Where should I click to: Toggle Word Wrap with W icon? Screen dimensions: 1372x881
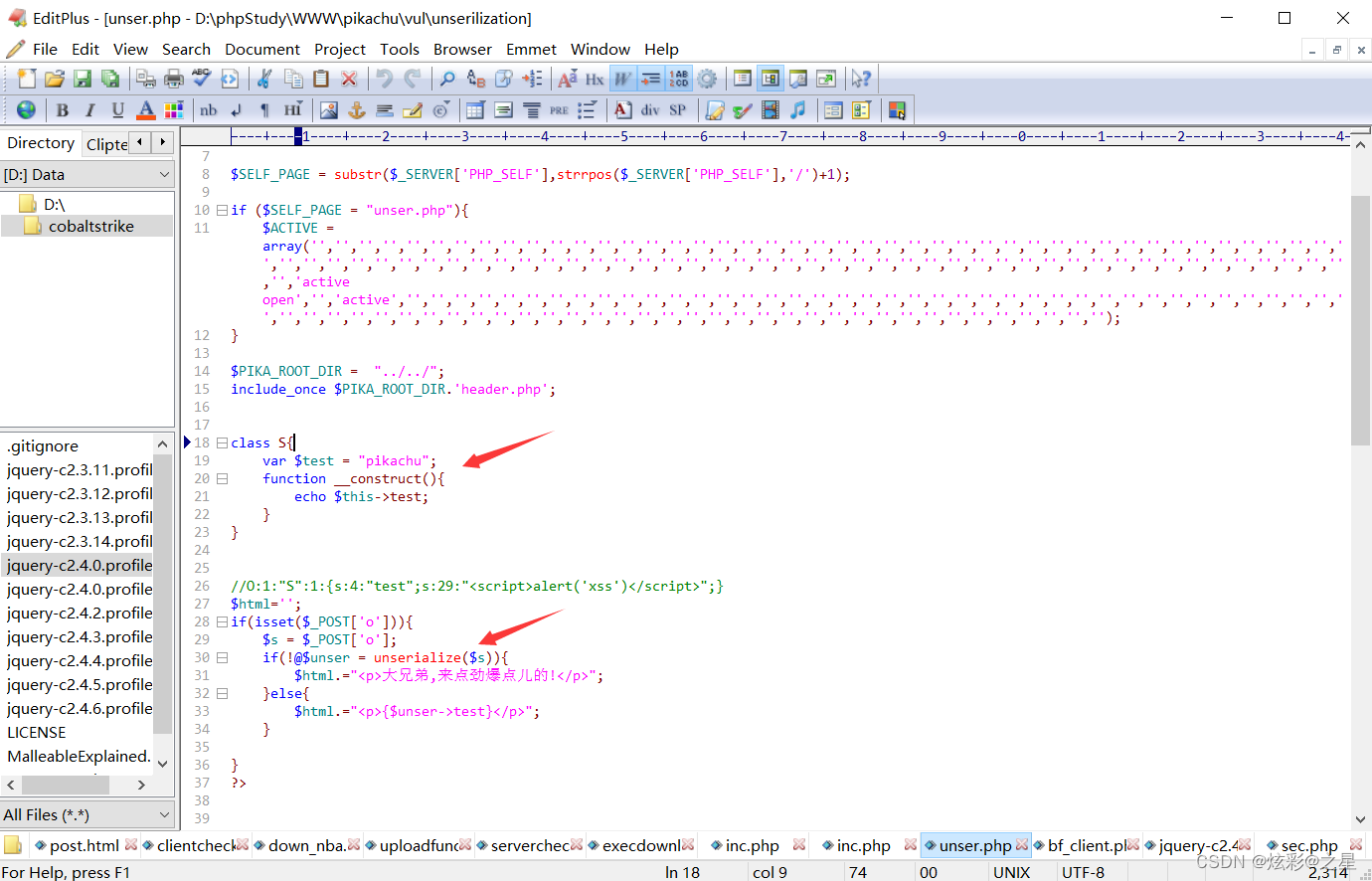[x=623, y=79]
